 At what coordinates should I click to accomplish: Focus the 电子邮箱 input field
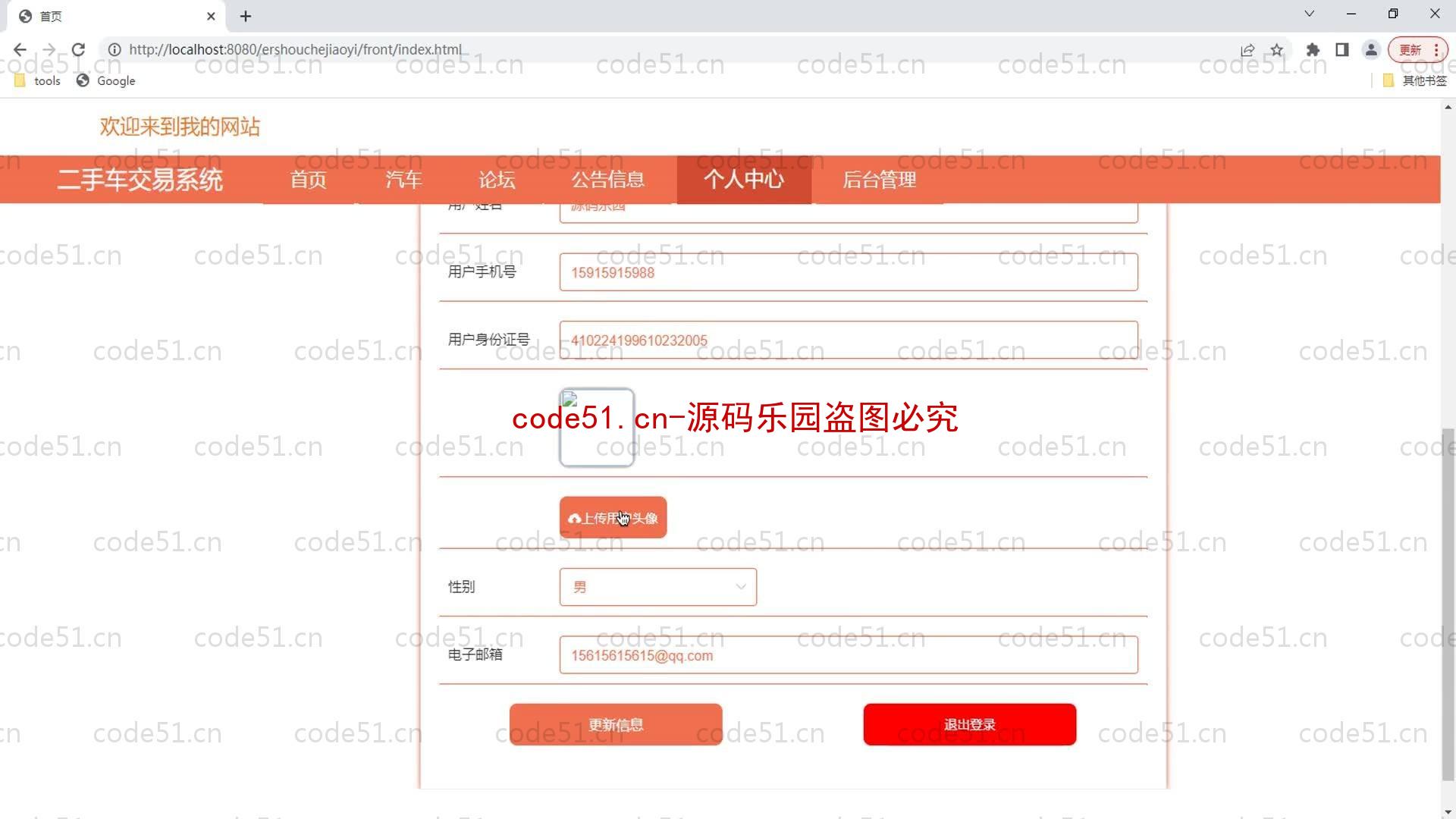pyautogui.click(x=849, y=655)
